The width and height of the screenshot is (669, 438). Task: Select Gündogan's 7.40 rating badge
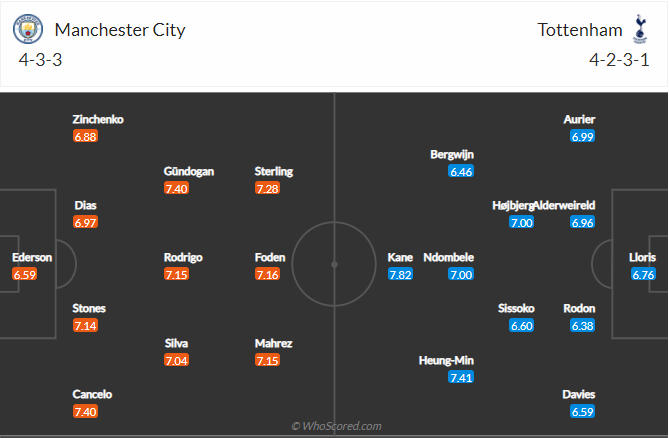click(x=176, y=188)
